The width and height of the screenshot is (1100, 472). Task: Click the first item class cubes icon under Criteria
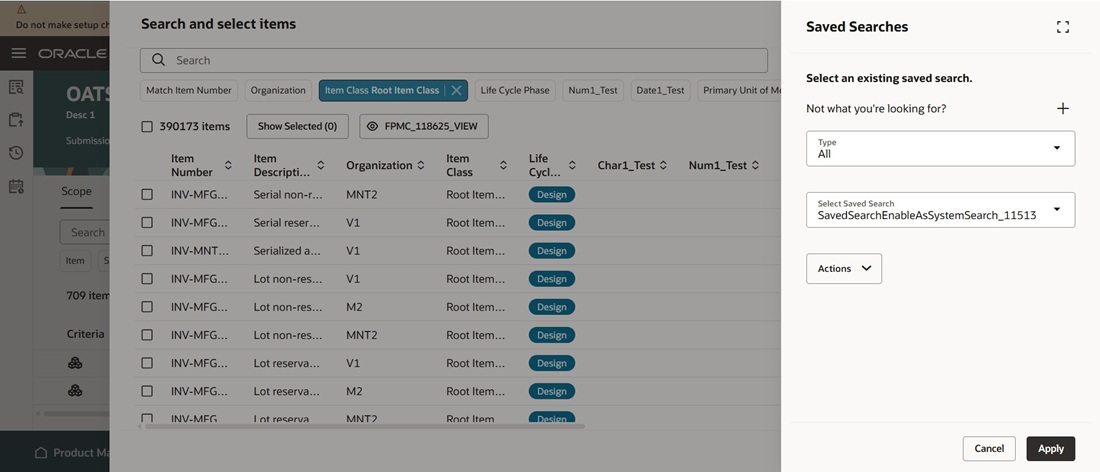coord(75,363)
